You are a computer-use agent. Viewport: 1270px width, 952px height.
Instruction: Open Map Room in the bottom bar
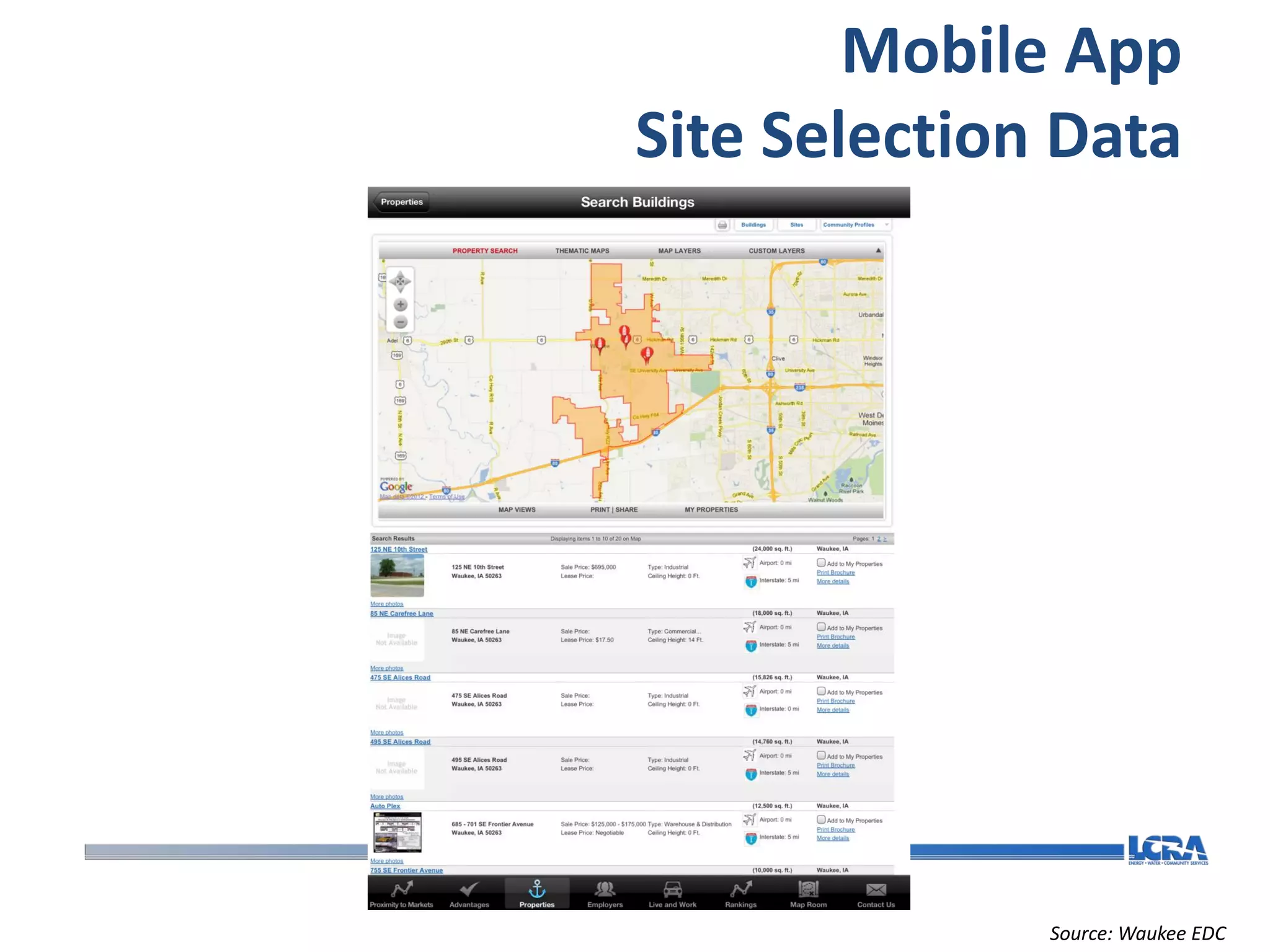click(x=808, y=895)
